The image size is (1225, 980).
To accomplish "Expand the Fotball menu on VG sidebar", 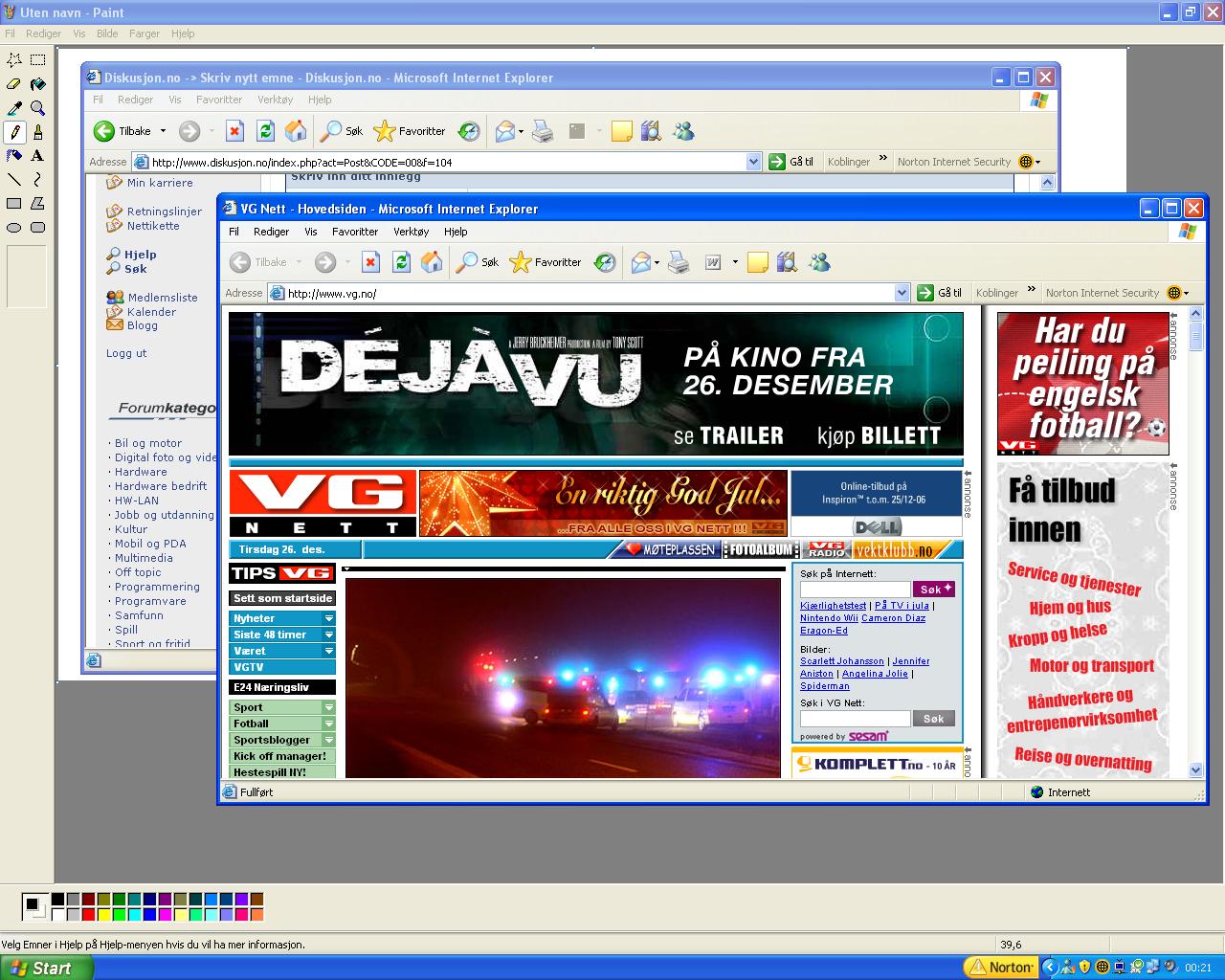I will pyautogui.click(x=329, y=724).
